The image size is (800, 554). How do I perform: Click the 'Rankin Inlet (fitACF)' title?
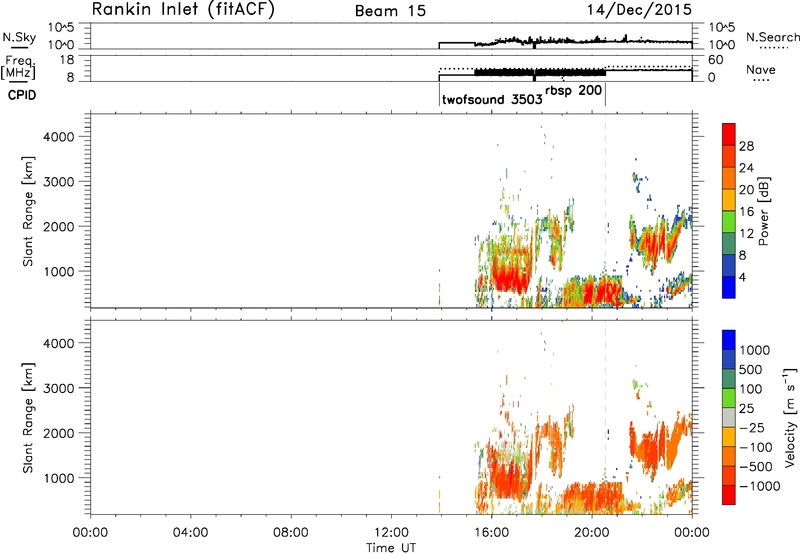click(x=183, y=10)
